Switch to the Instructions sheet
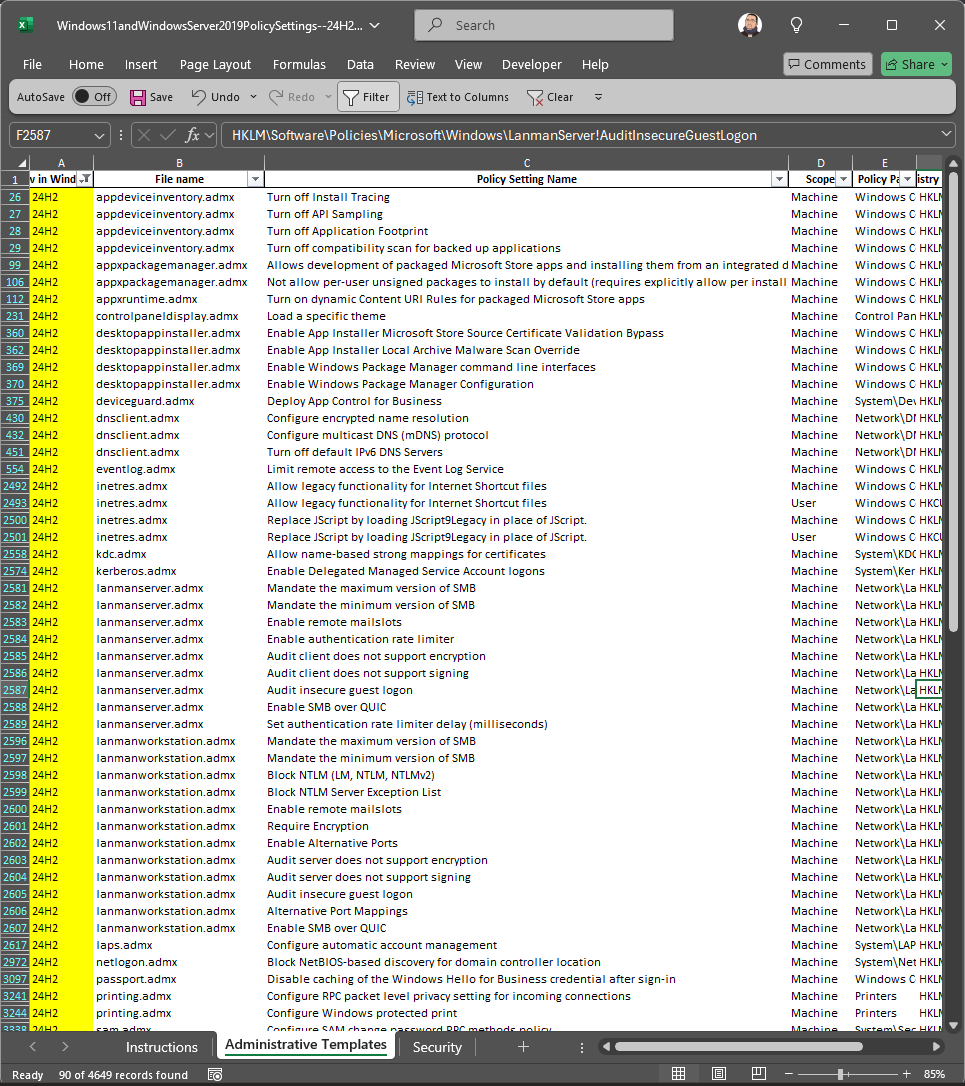 161,1047
